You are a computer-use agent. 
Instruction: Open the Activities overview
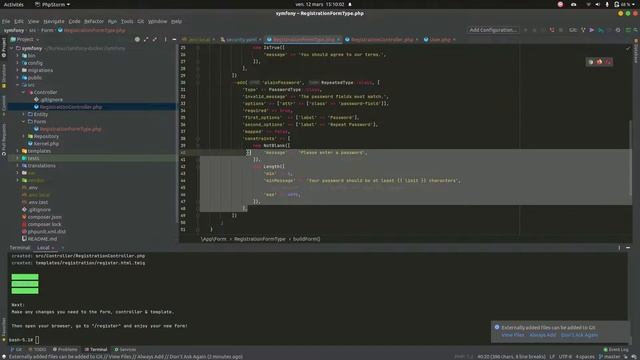click(13, 4)
